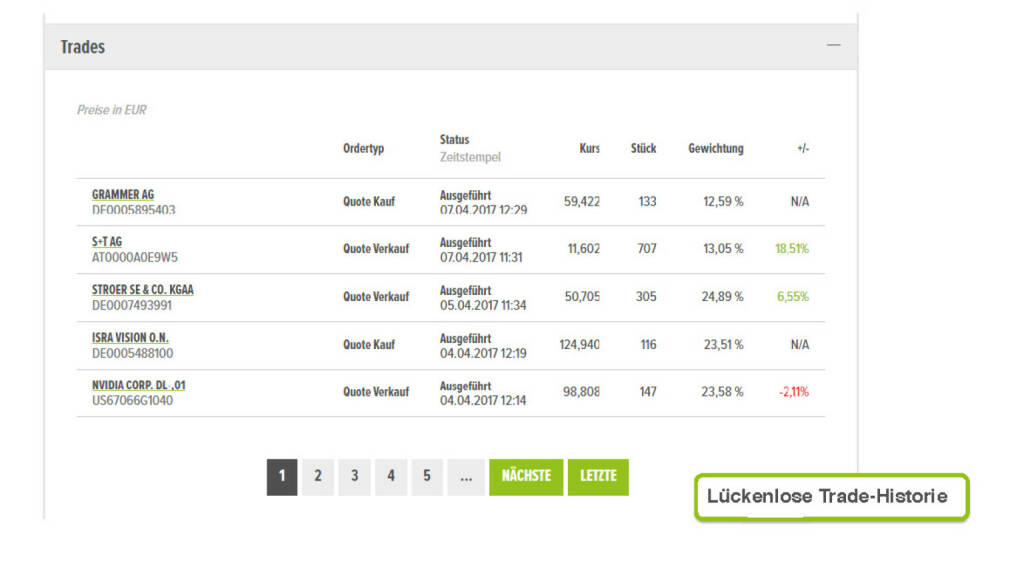Open STROER SE & CO. KGAA link
Viewport: 1024px width, 576px height.
pyautogui.click(x=143, y=290)
